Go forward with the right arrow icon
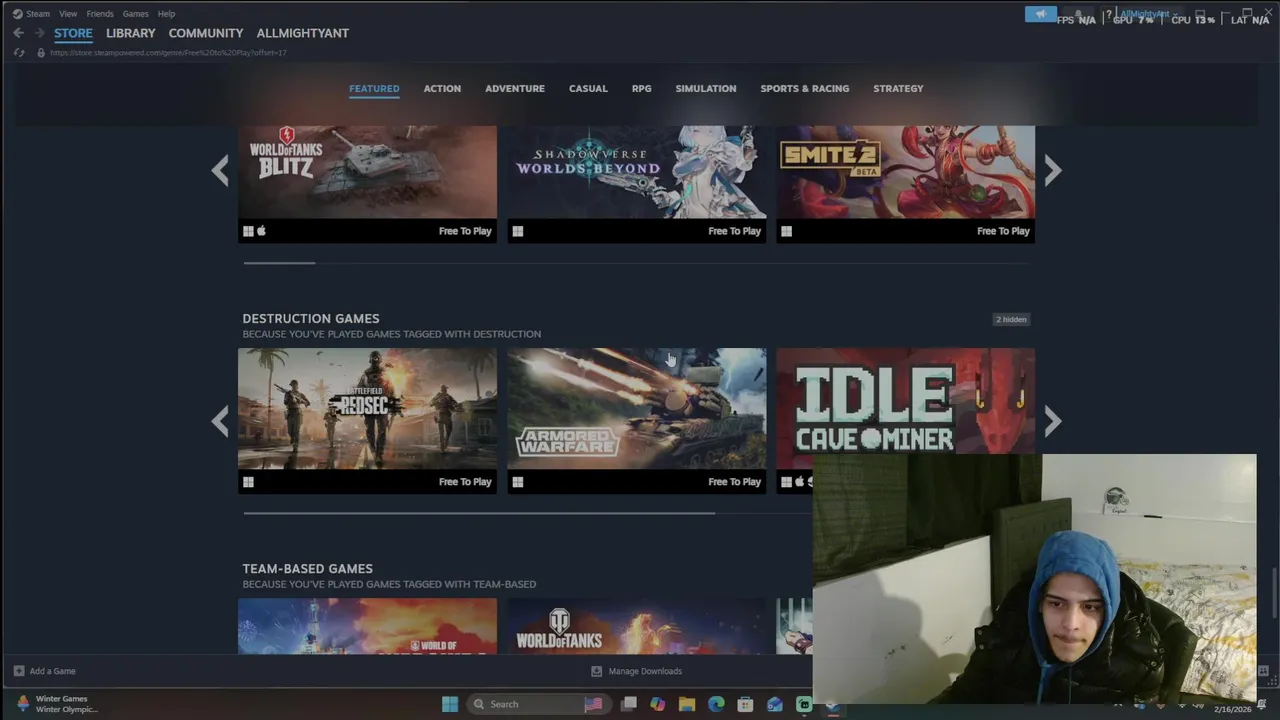This screenshot has height=720, width=1280. (x=40, y=33)
